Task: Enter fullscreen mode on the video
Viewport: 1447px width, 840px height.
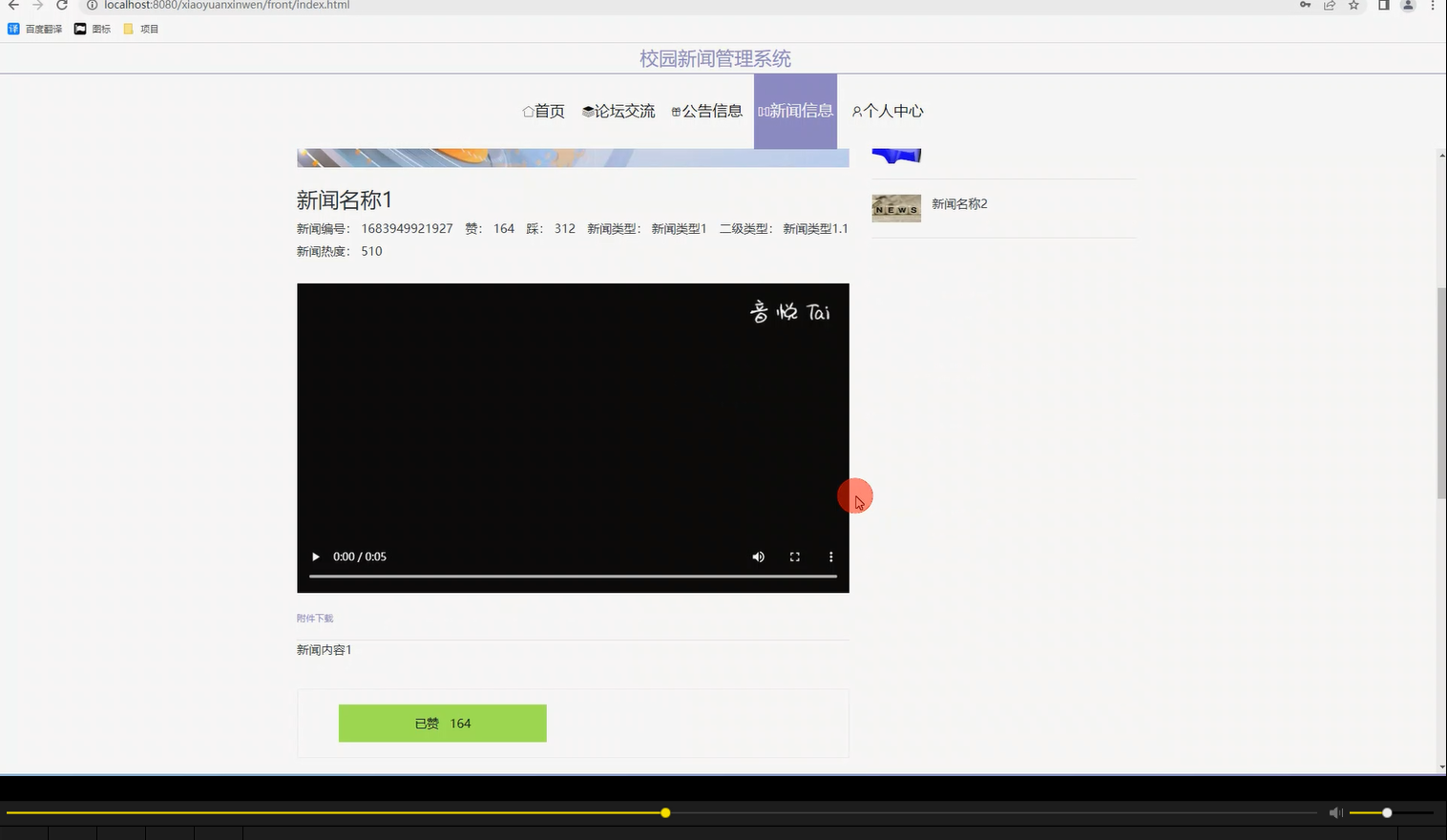Action: (x=794, y=556)
